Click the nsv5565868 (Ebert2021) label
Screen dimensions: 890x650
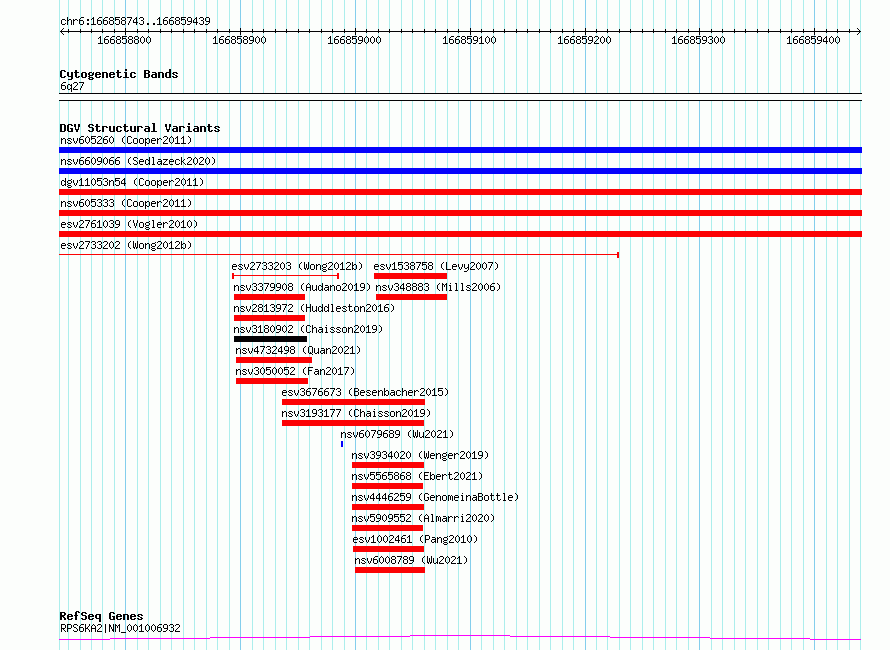pos(417,476)
